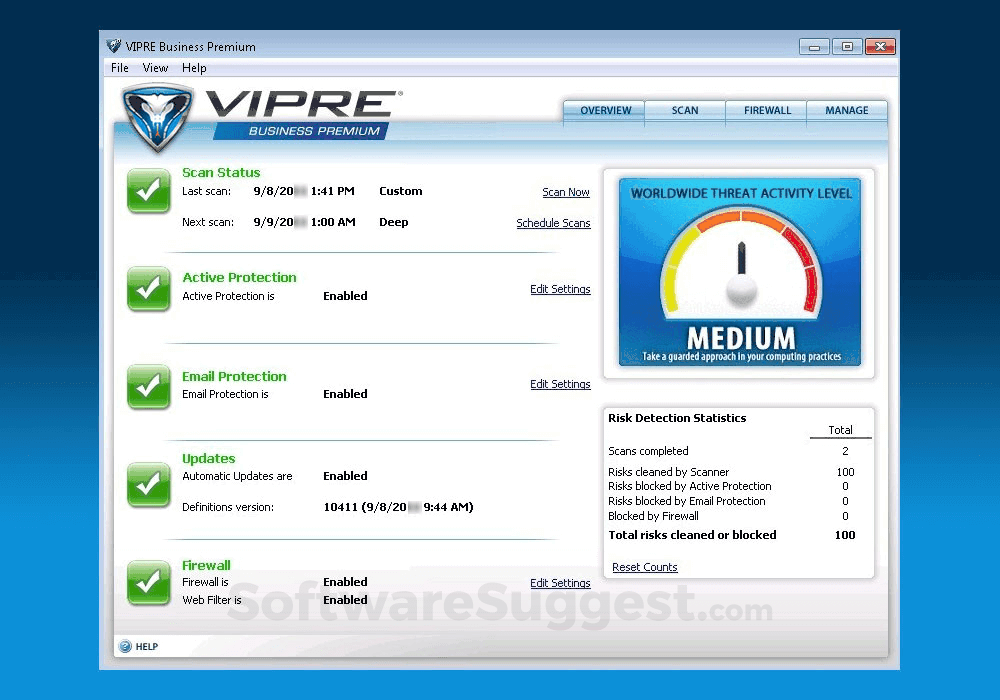Screen dimensions: 1000x700
Task: Open the Help menu
Action: pos(194,68)
